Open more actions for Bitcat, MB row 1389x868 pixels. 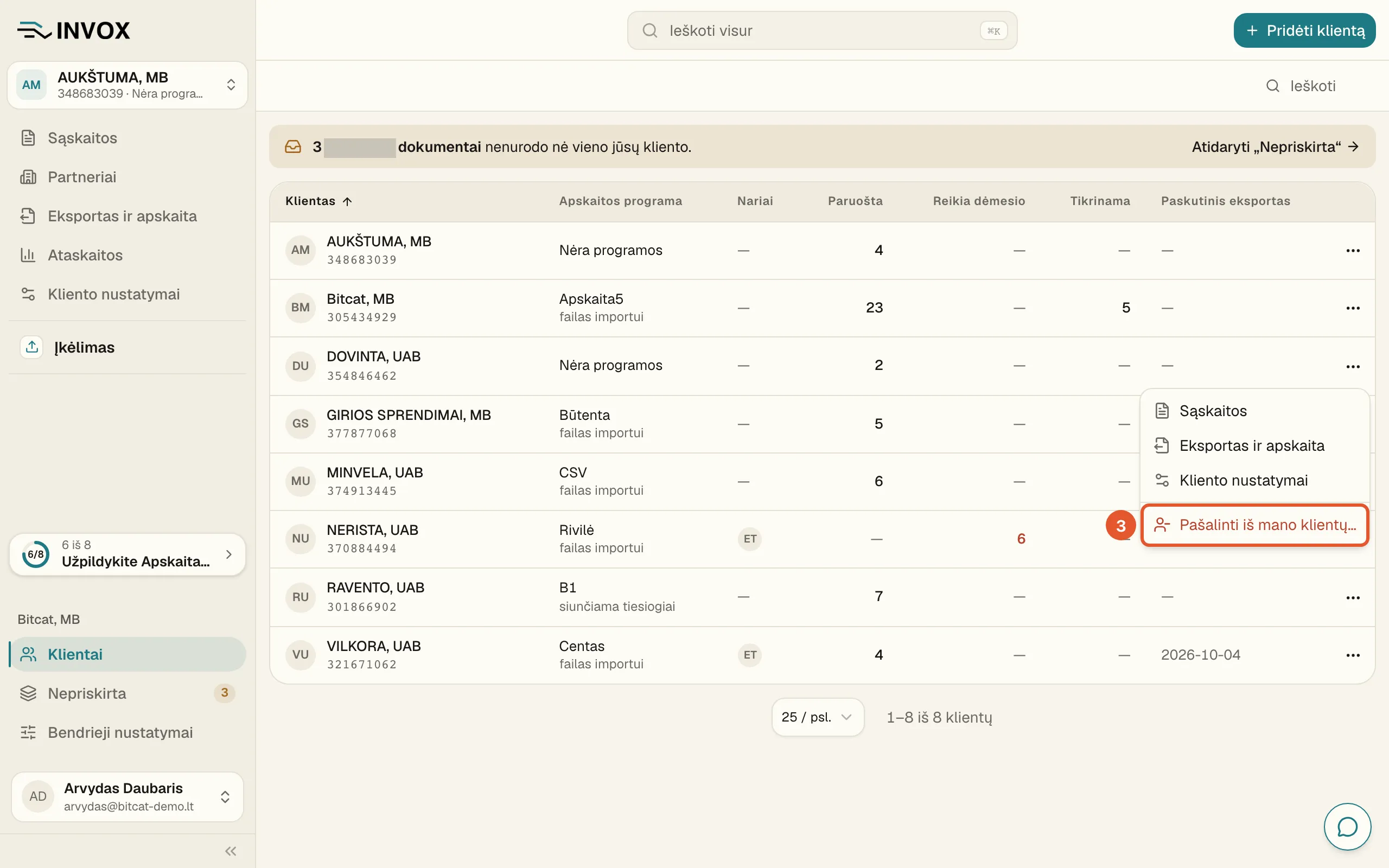coord(1353,308)
